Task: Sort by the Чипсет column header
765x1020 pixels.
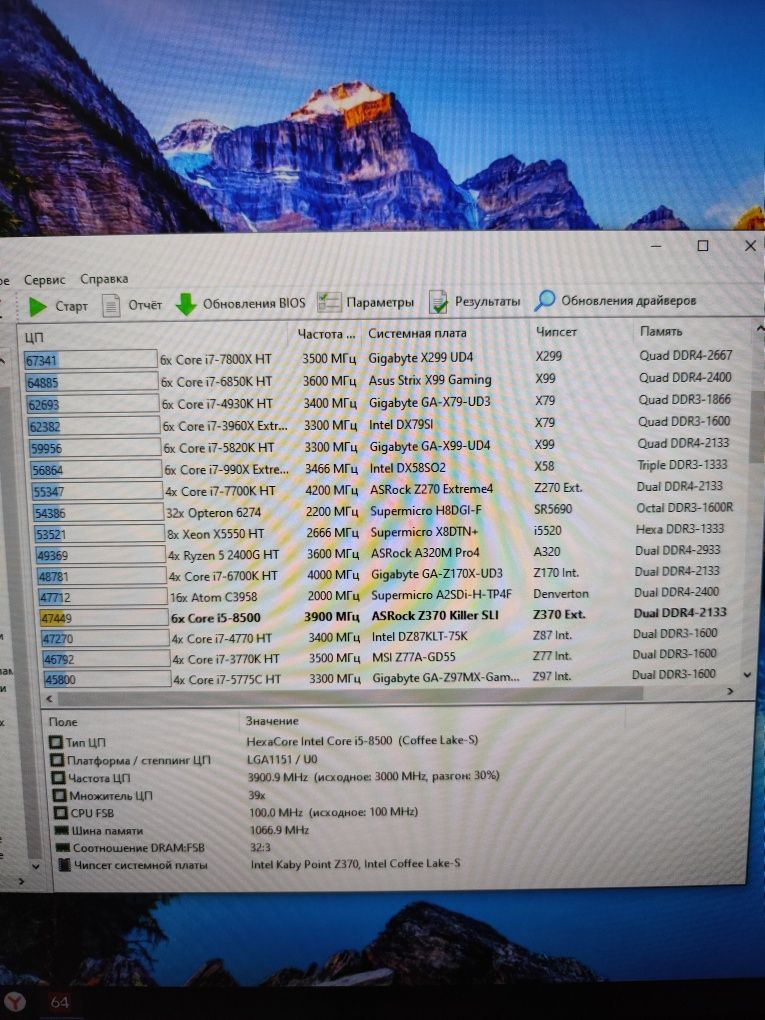Action: click(x=556, y=331)
